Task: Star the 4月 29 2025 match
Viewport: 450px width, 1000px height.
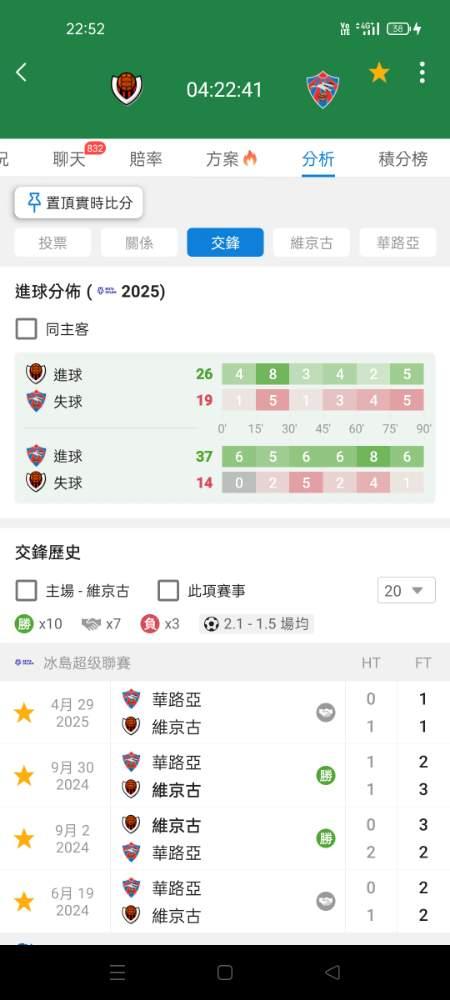Action: click(24, 712)
